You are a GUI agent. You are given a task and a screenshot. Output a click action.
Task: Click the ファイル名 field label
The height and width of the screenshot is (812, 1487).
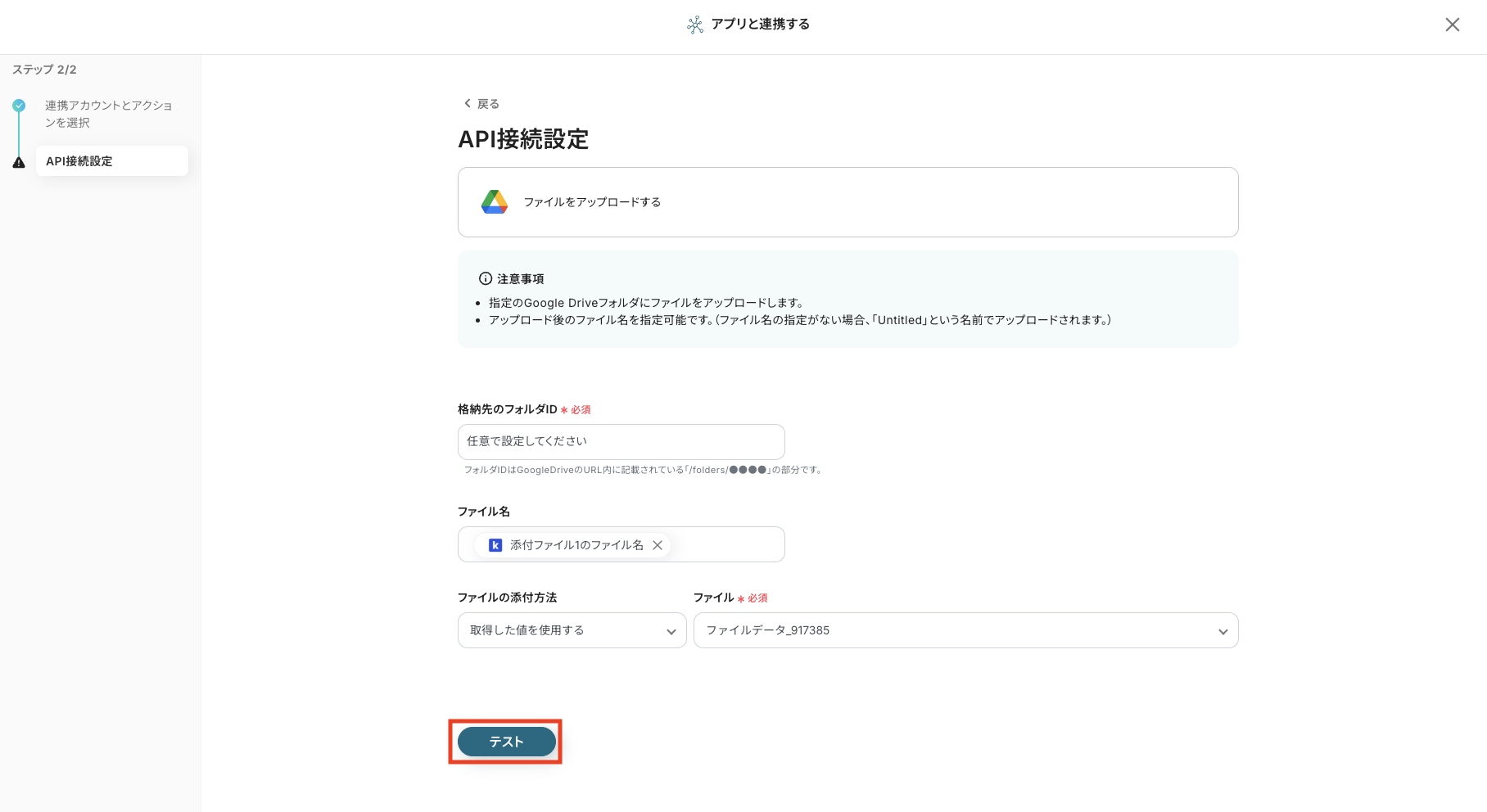tap(484, 512)
